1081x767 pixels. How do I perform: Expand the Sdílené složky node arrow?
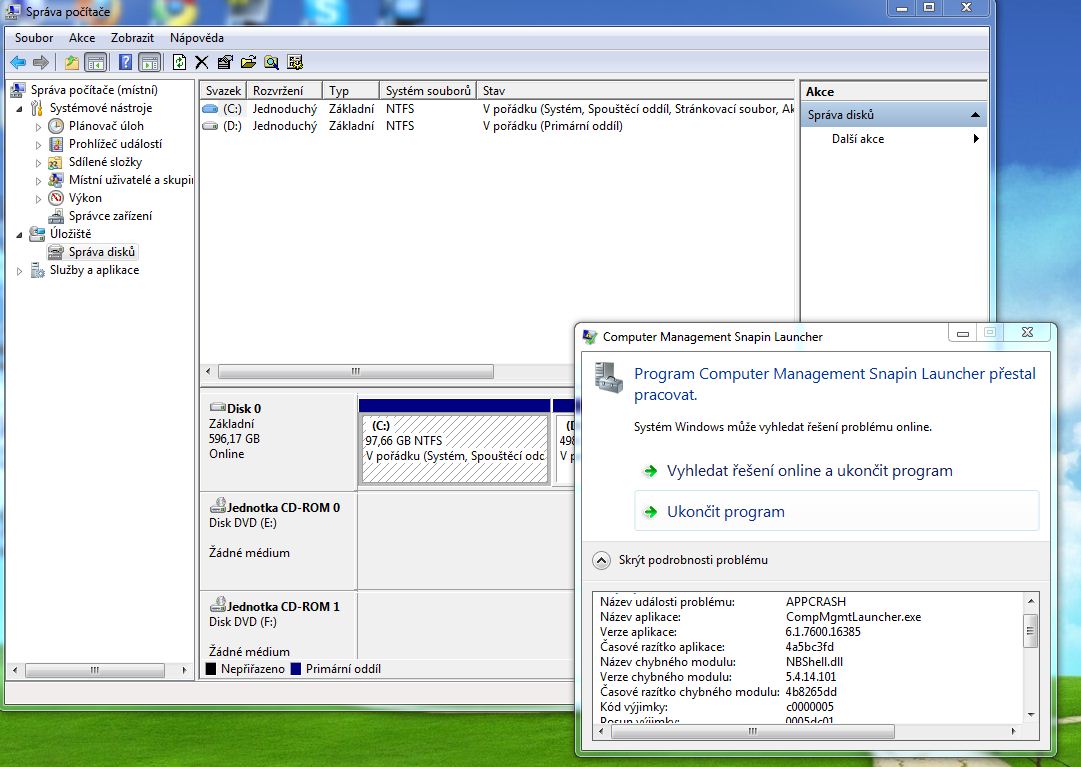click(x=39, y=163)
